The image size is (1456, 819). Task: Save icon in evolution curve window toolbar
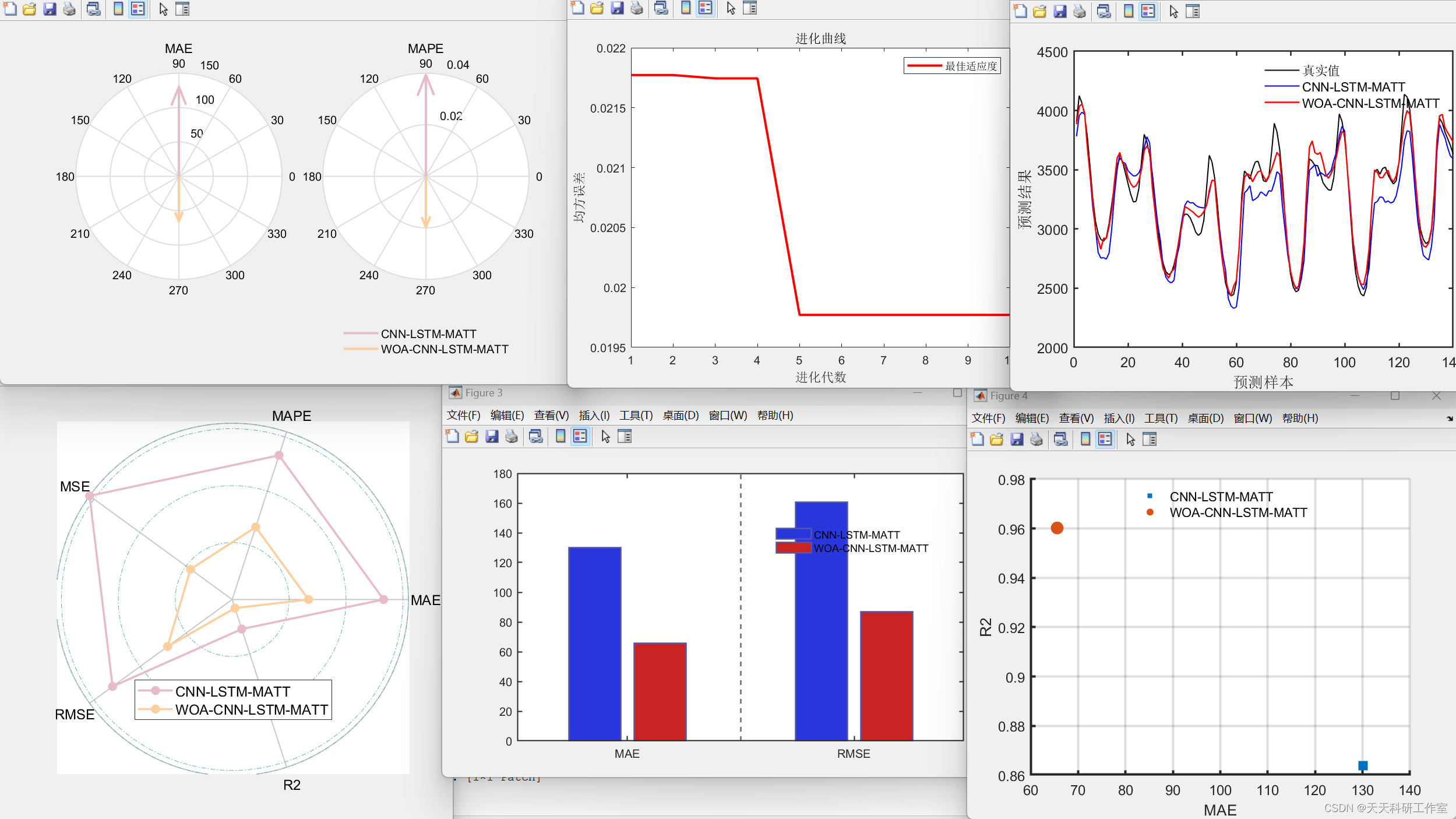pyautogui.click(x=617, y=8)
